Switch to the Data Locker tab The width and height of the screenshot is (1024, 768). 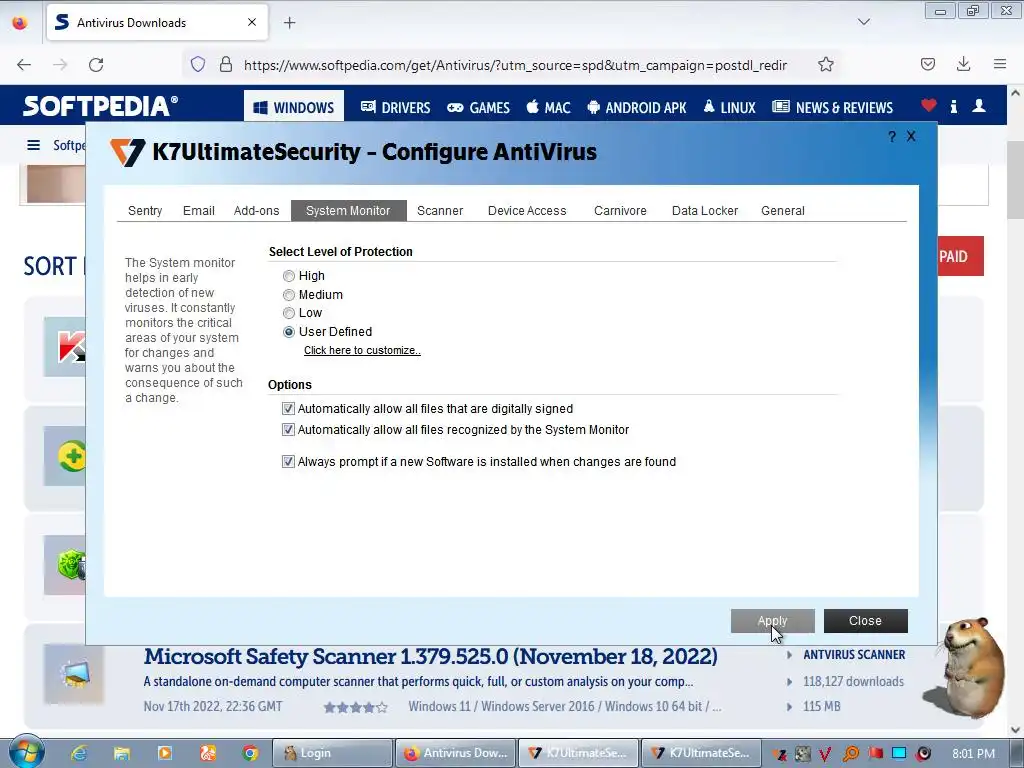click(x=705, y=211)
